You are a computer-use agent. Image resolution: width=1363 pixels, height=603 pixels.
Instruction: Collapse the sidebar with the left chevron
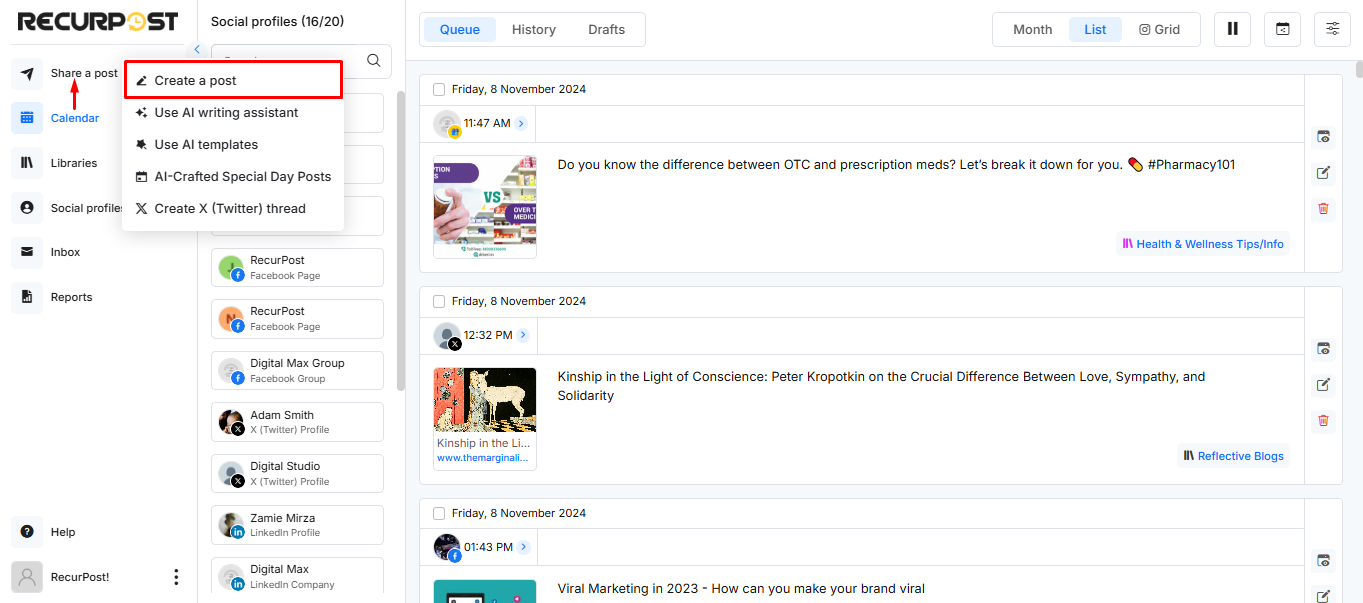point(197,50)
